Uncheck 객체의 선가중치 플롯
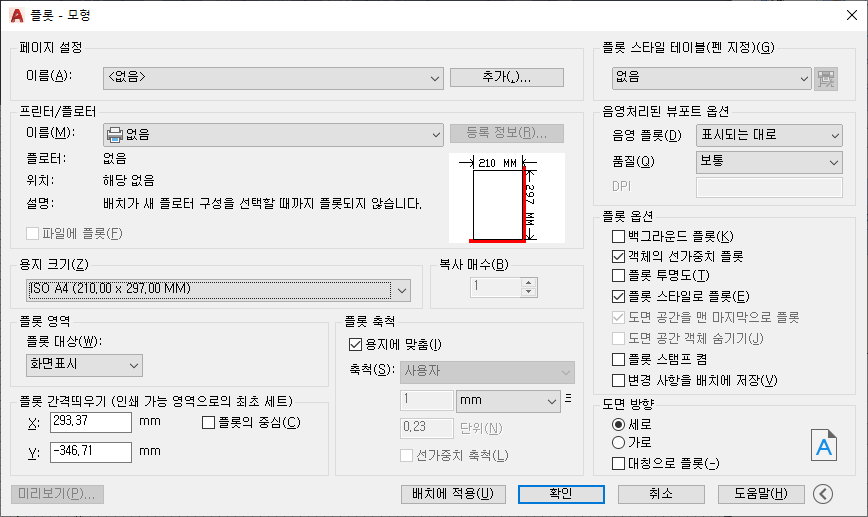This screenshot has width=868, height=517. 618,256
